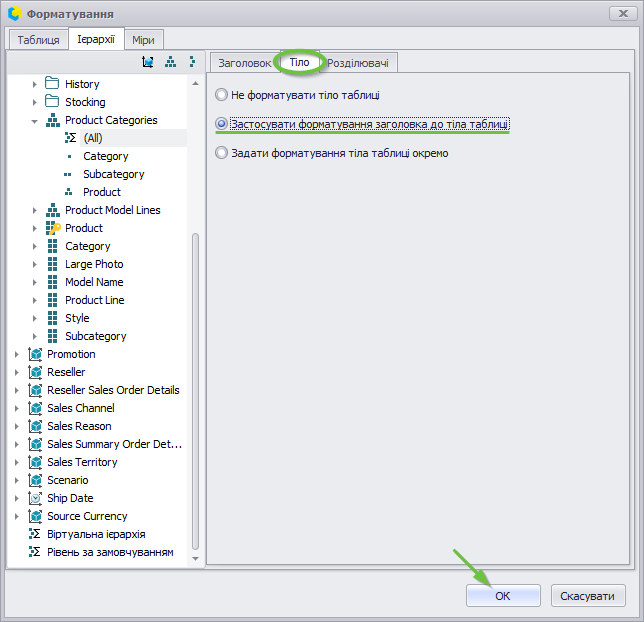Image resolution: width=644 pixels, height=622 pixels.
Task: Click the tree scrollbar up arrow
Action: point(196,83)
